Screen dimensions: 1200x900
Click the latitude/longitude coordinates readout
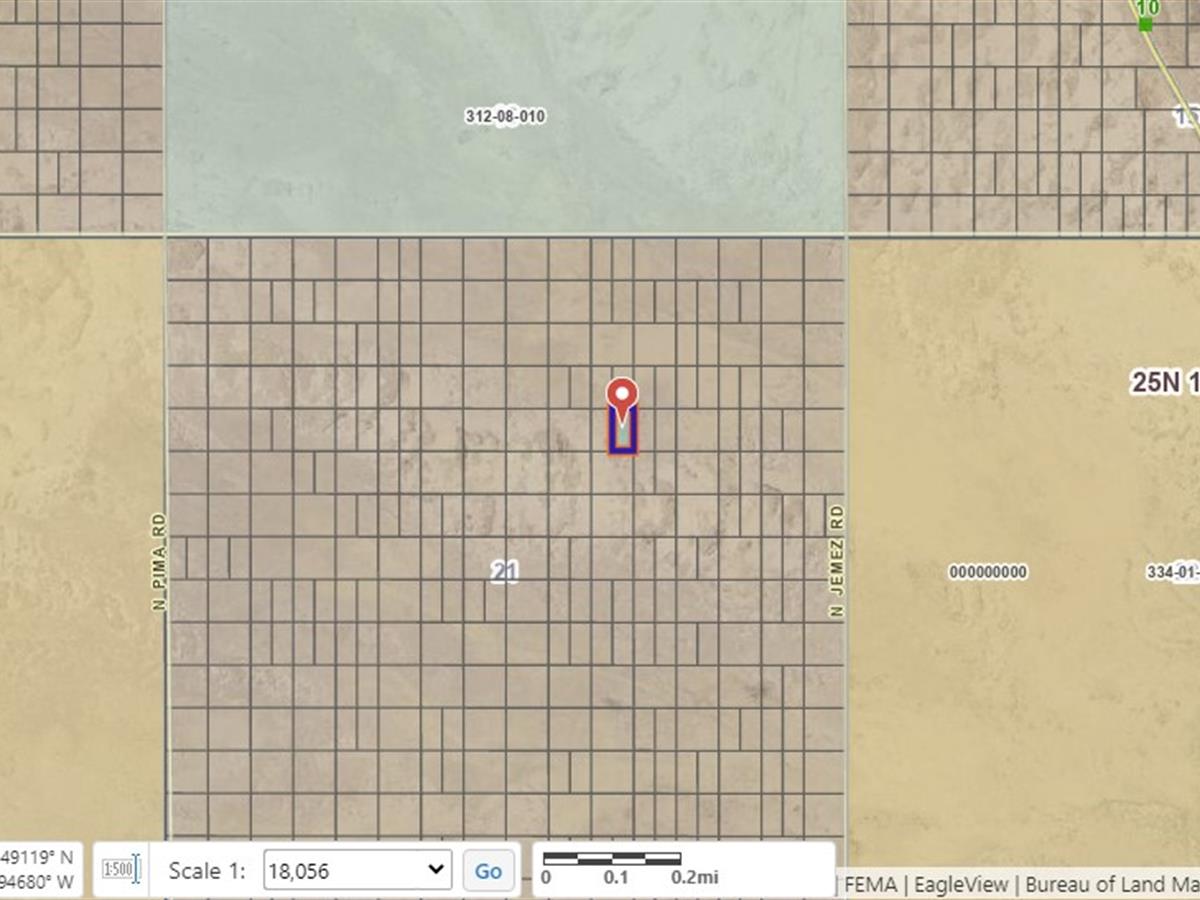[38, 869]
